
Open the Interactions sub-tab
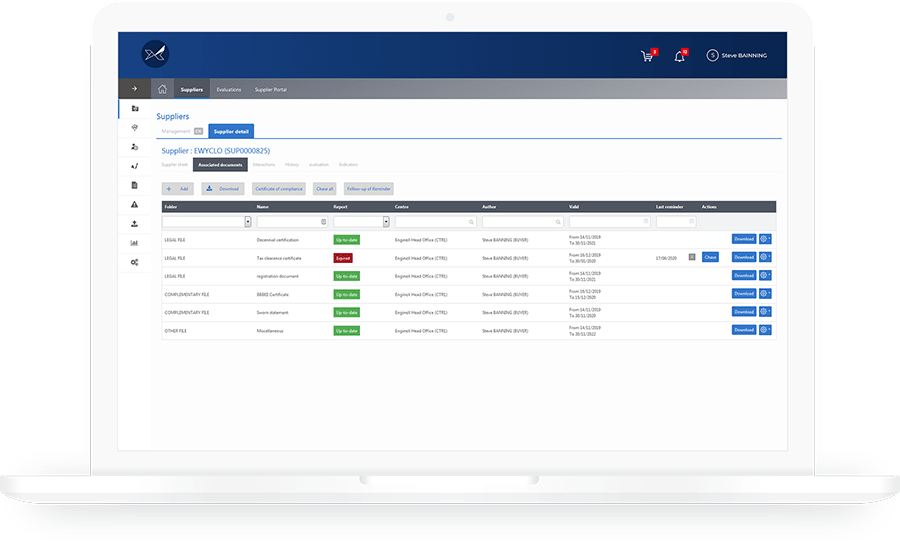264,165
